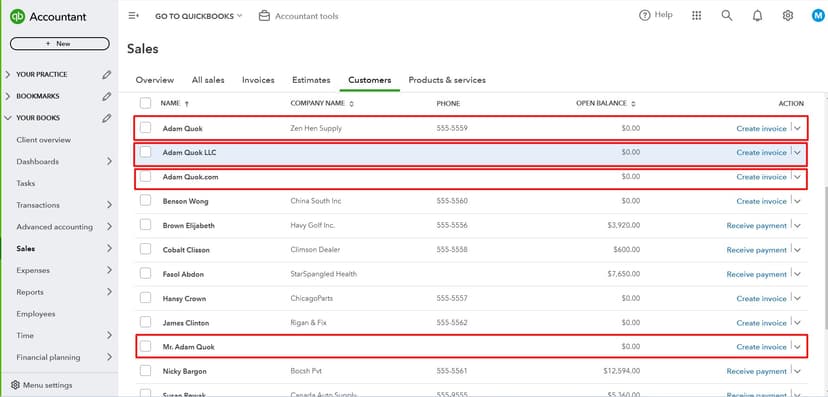Check the Benson Wong row checkbox
Screen dimensions: 828x397
click(146, 201)
